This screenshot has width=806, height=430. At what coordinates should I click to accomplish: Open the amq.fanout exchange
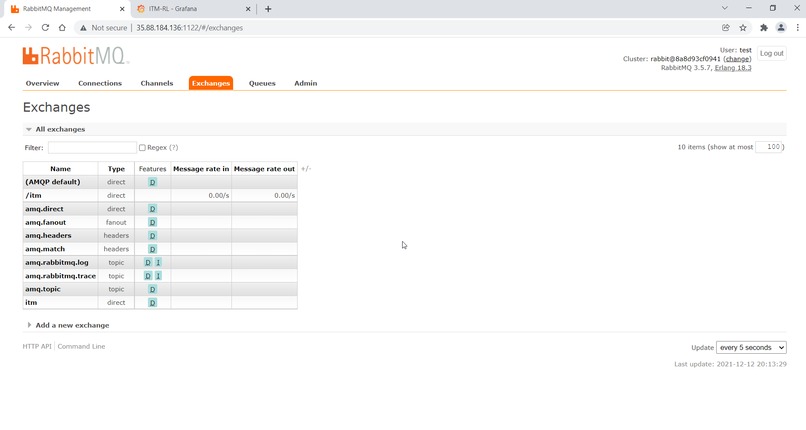pos(46,222)
